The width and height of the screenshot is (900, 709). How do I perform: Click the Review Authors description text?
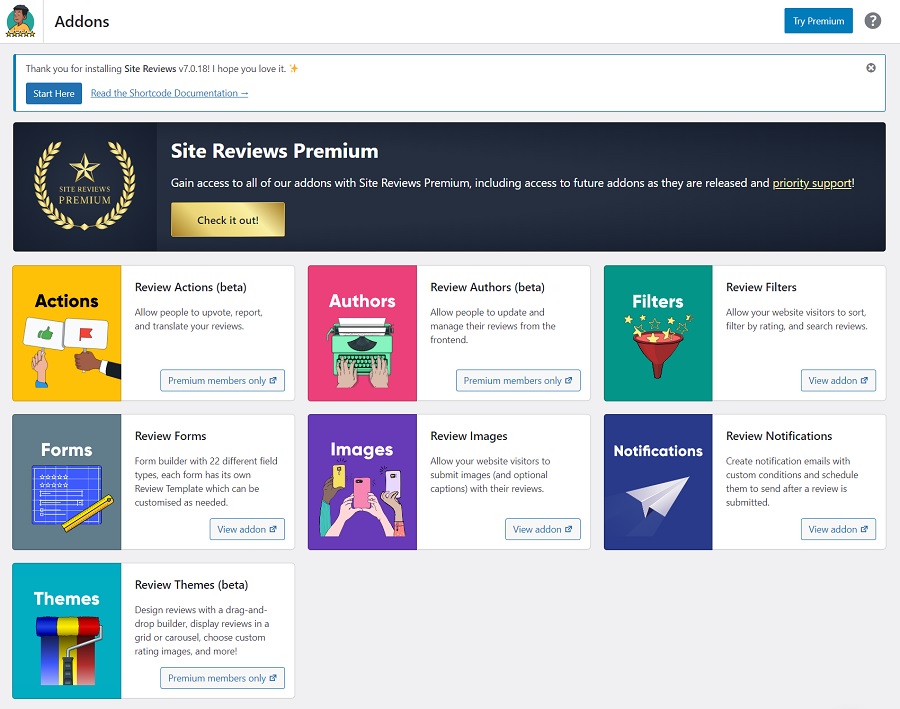coord(492,326)
